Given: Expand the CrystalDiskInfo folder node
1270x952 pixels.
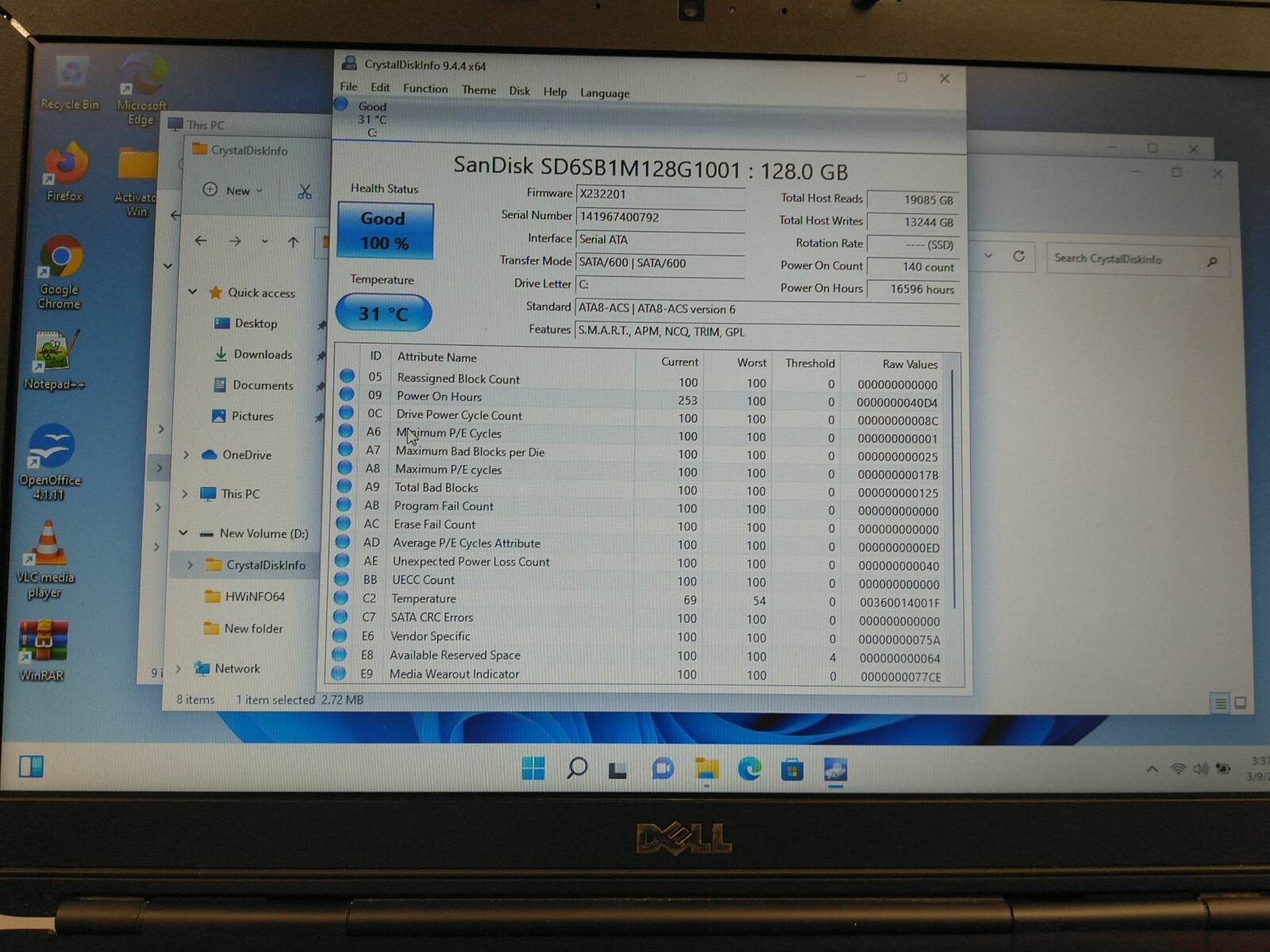Looking at the screenshot, I should pos(190,565).
